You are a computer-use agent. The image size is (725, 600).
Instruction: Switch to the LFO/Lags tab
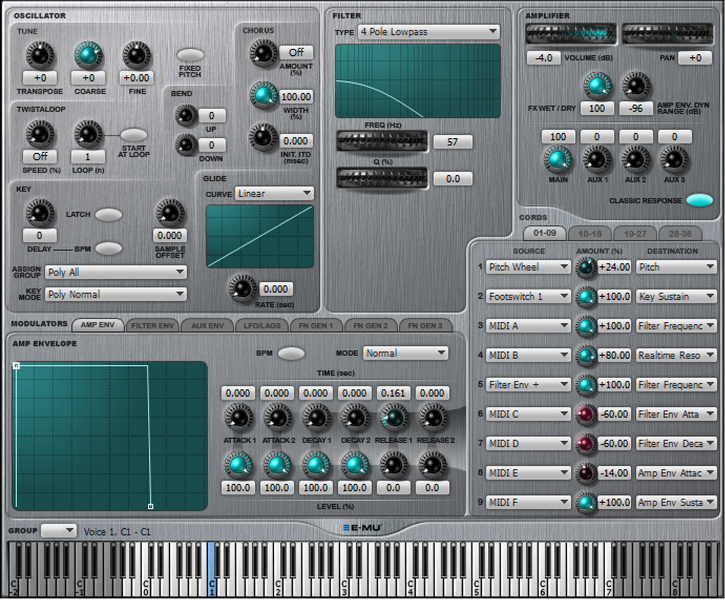[262, 325]
